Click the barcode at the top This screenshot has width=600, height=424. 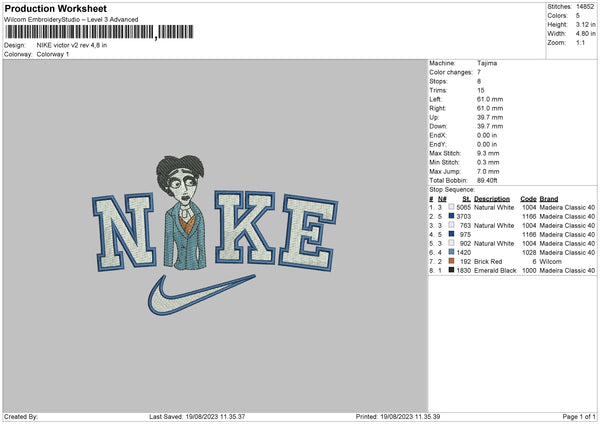pos(99,32)
